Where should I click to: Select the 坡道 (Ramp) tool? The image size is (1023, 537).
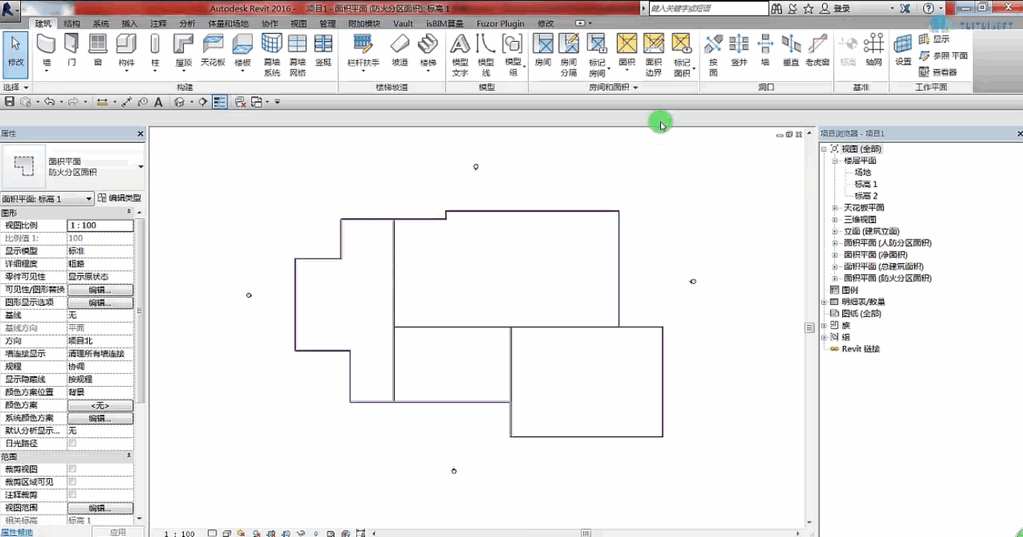pyautogui.click(x=400, y=51)
